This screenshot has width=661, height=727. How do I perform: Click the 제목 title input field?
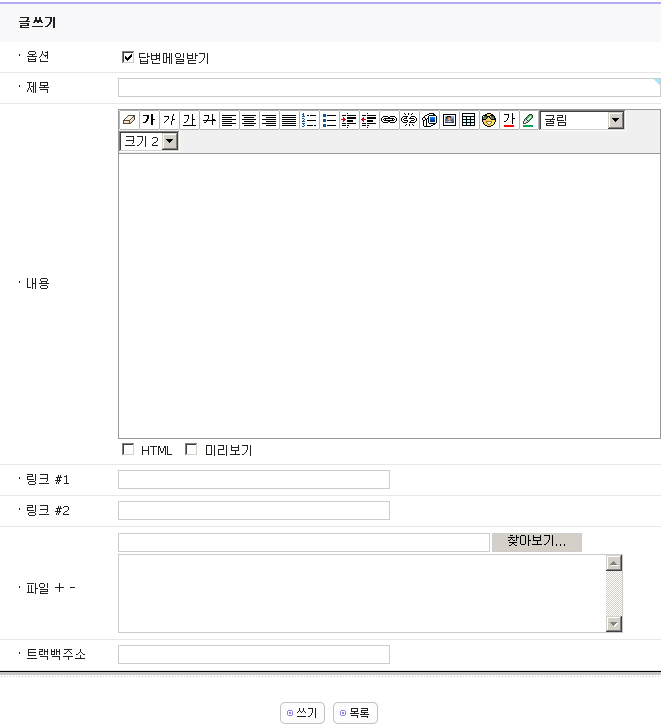[x=389, y=88]
